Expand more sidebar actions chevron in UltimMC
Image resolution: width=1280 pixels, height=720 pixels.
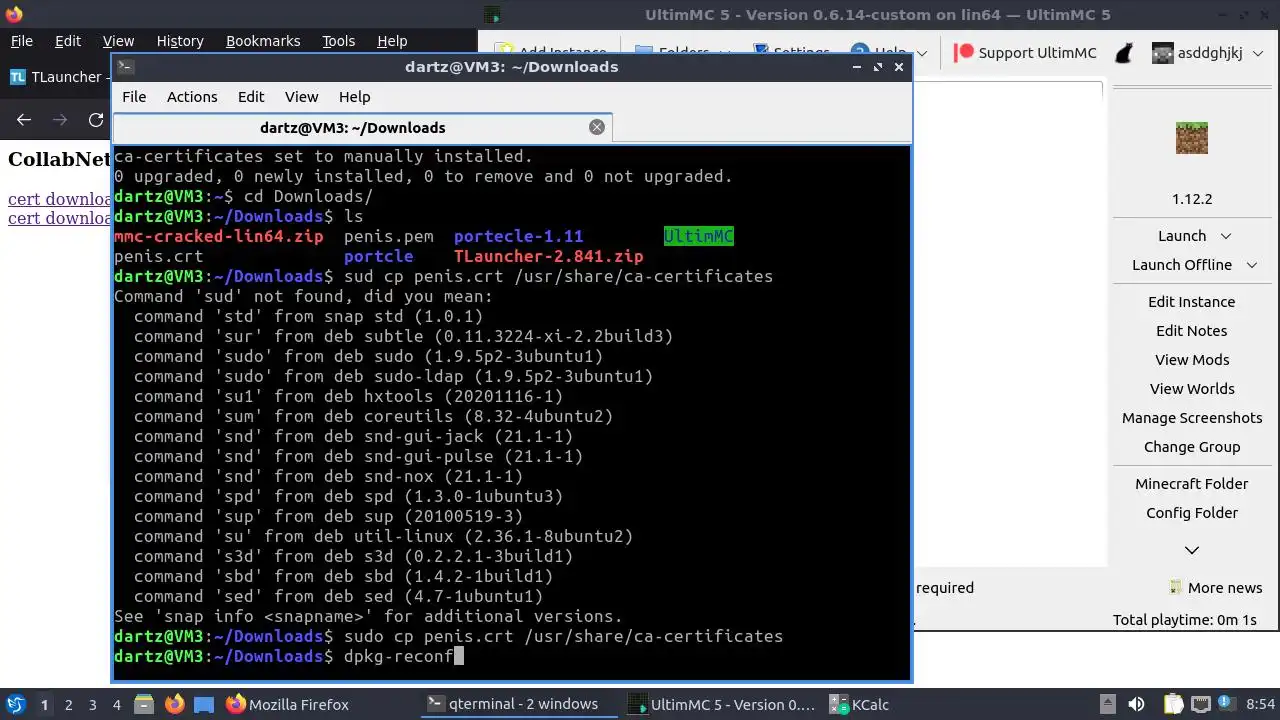1192,550
